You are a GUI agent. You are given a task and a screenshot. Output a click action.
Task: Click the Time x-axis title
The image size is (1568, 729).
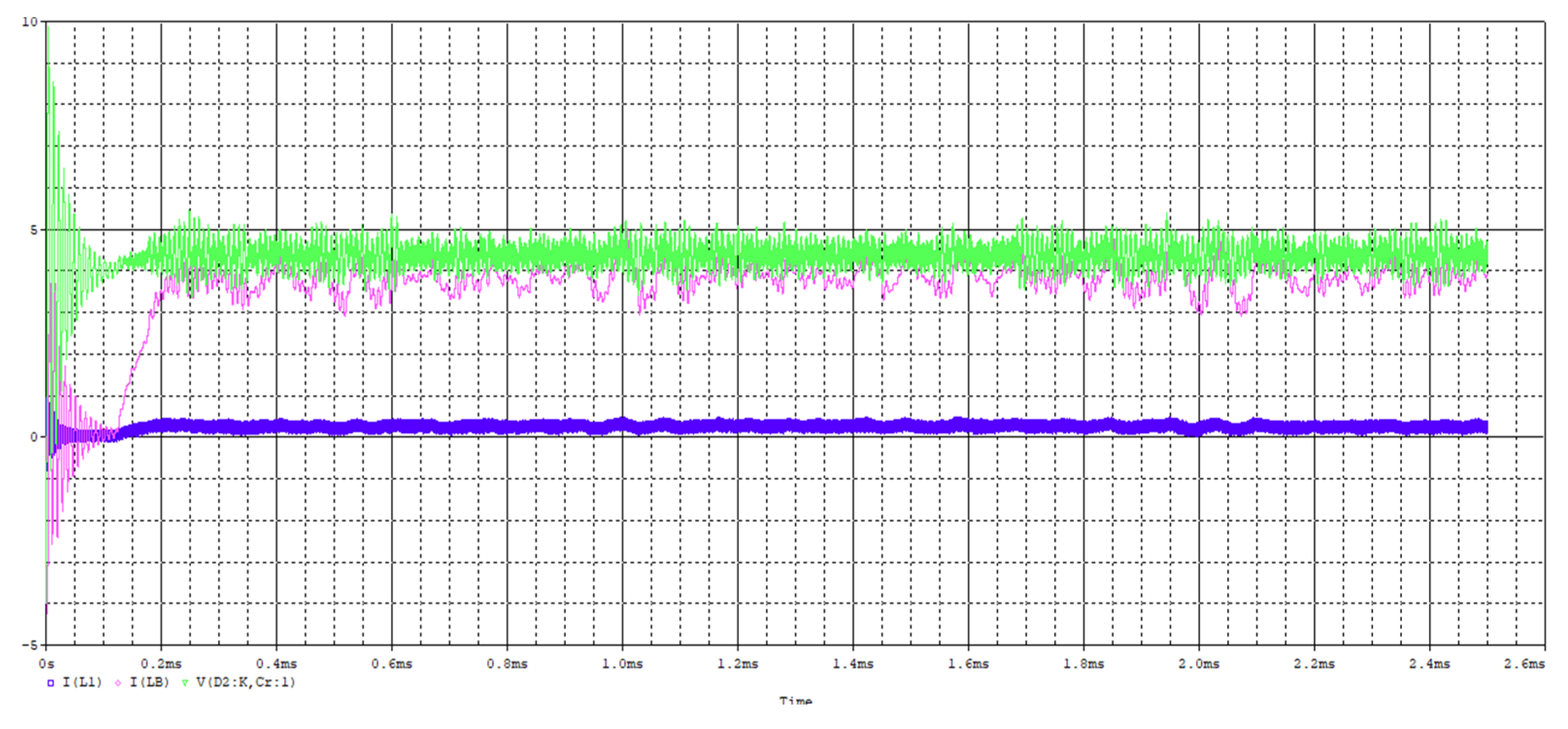795,701
